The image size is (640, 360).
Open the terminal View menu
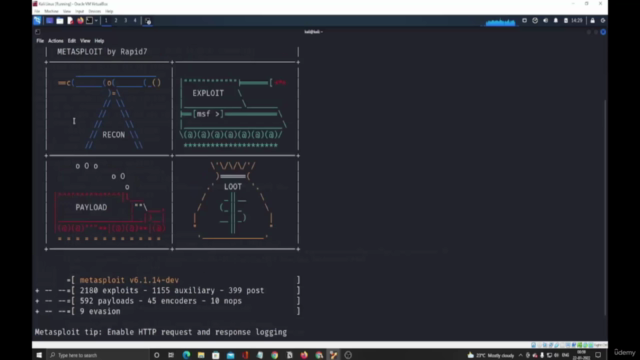[85, 41]
